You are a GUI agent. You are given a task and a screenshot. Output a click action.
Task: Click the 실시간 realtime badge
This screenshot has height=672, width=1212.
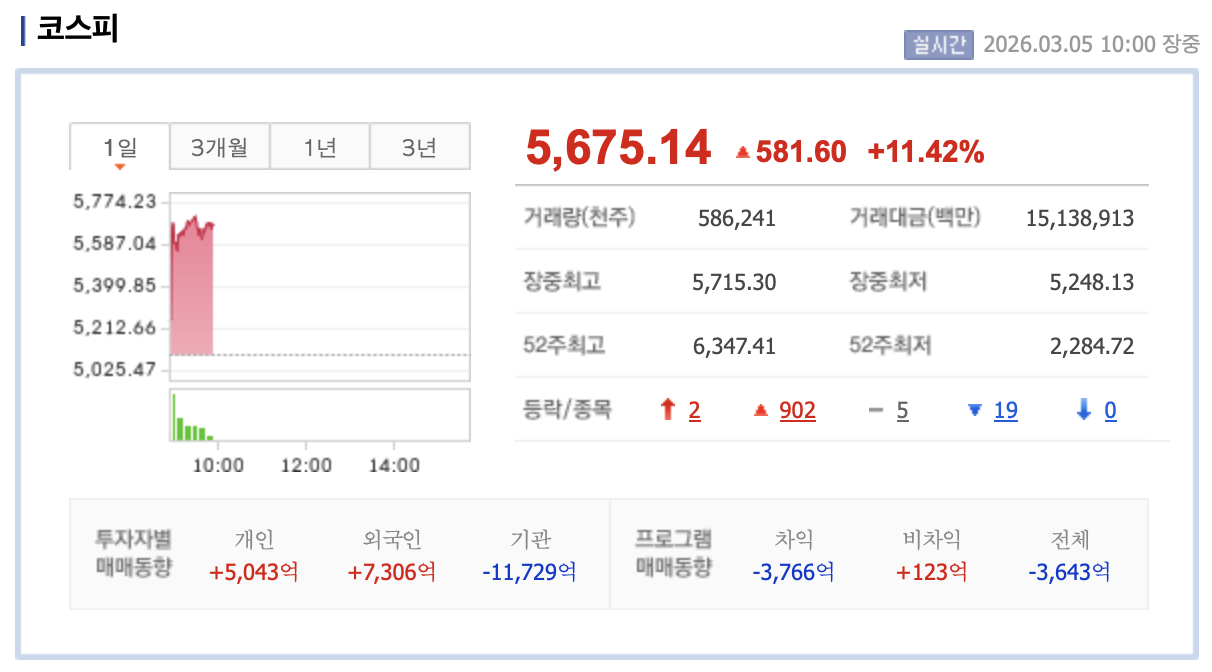coord(941,44)
